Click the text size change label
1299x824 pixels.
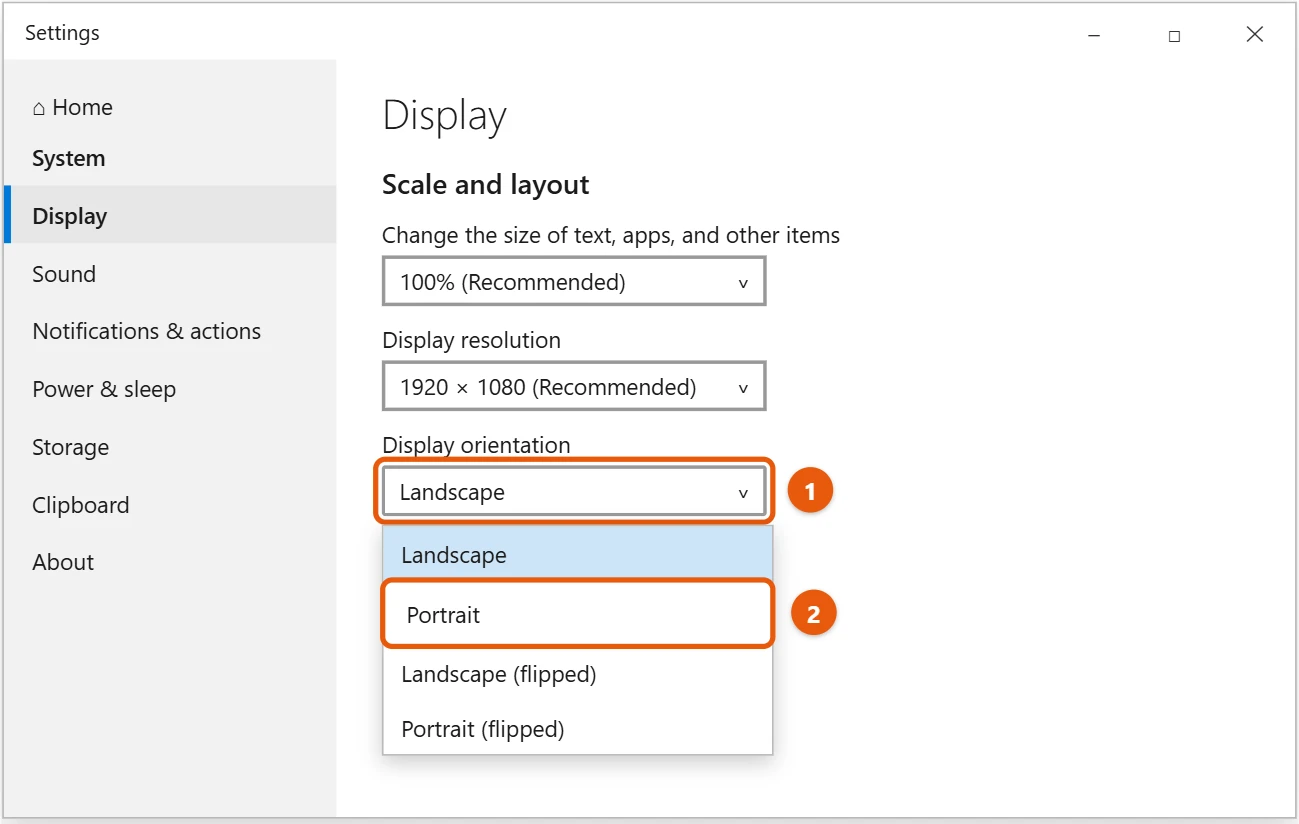611,236
